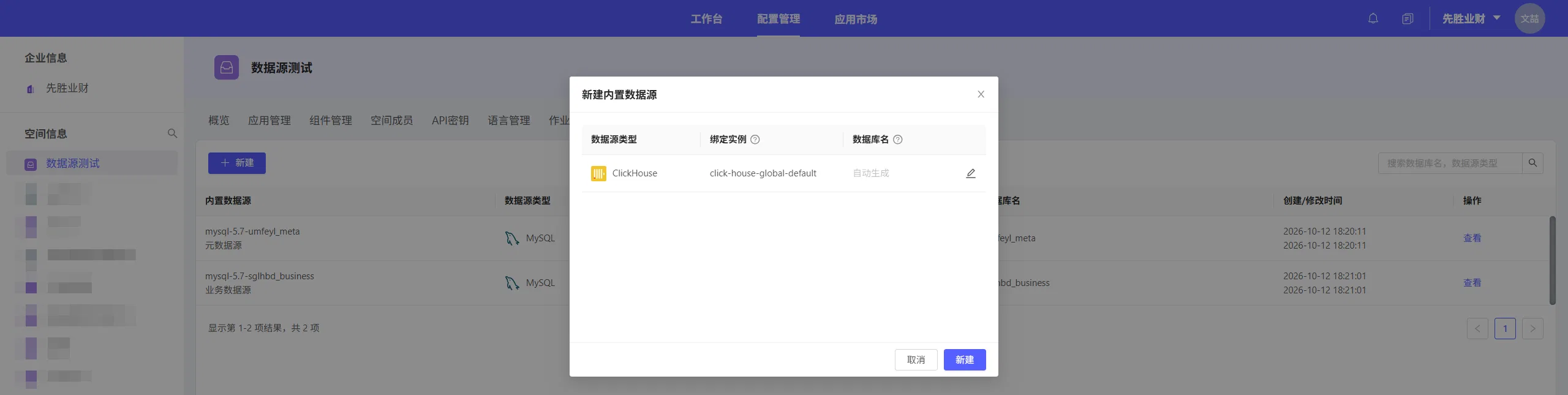Image resolution: width=1568 pixels, height=395 pixels.
Task: Select 先胜业财 under 企业信息
Action: click(x=67, y=88)
